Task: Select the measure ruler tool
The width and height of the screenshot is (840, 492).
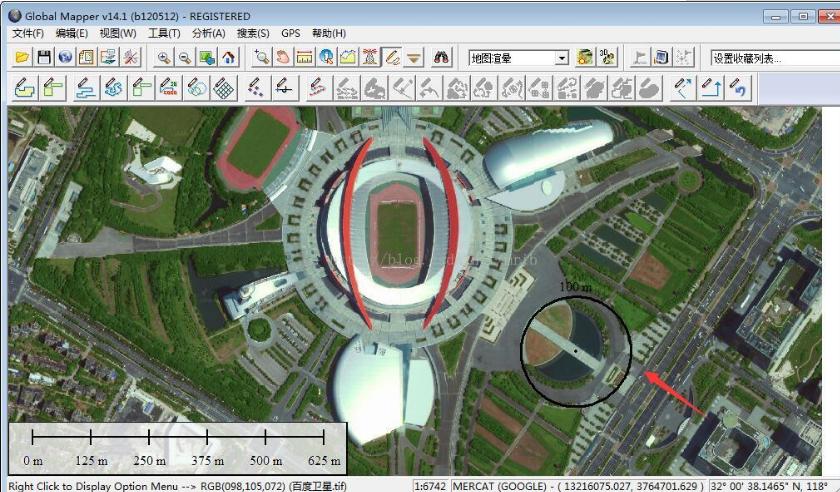Action: click(305, 57)
